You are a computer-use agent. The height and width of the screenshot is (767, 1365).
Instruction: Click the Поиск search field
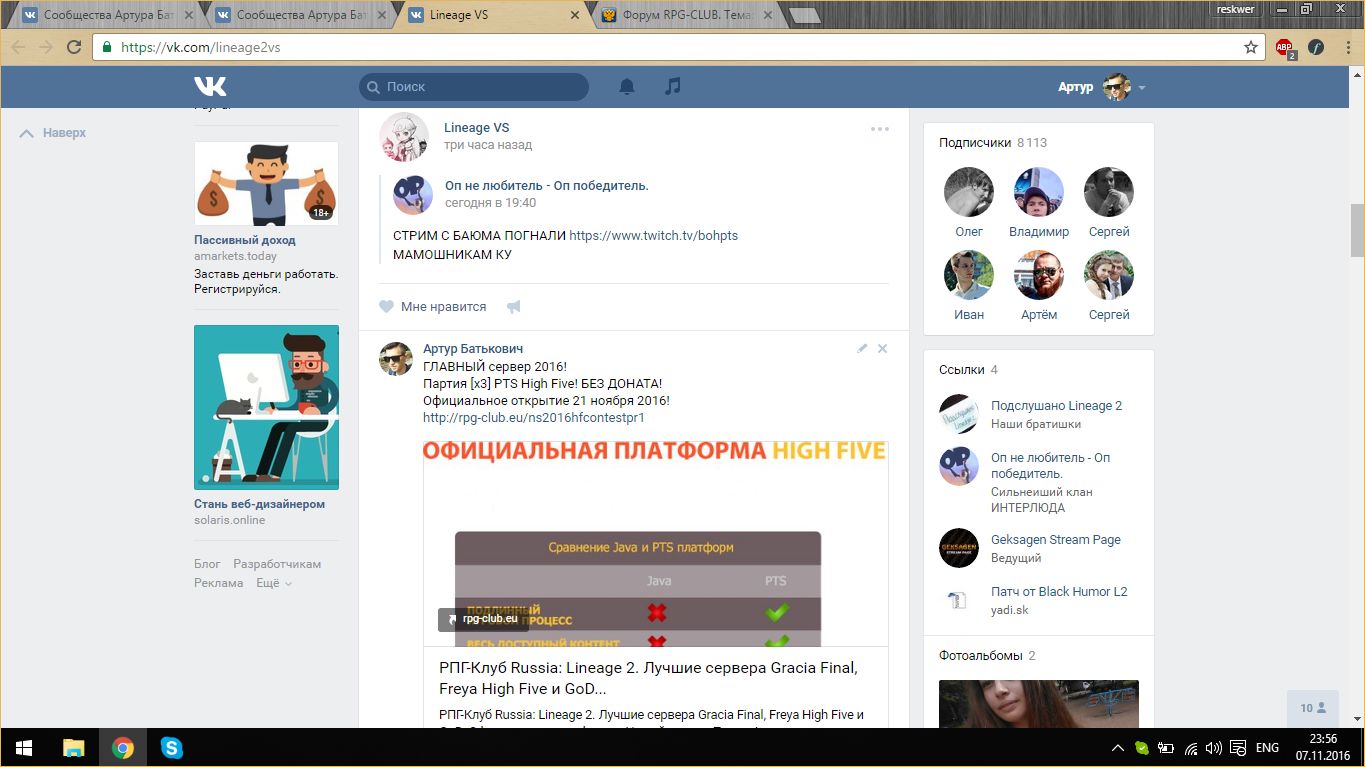(474, 87)
